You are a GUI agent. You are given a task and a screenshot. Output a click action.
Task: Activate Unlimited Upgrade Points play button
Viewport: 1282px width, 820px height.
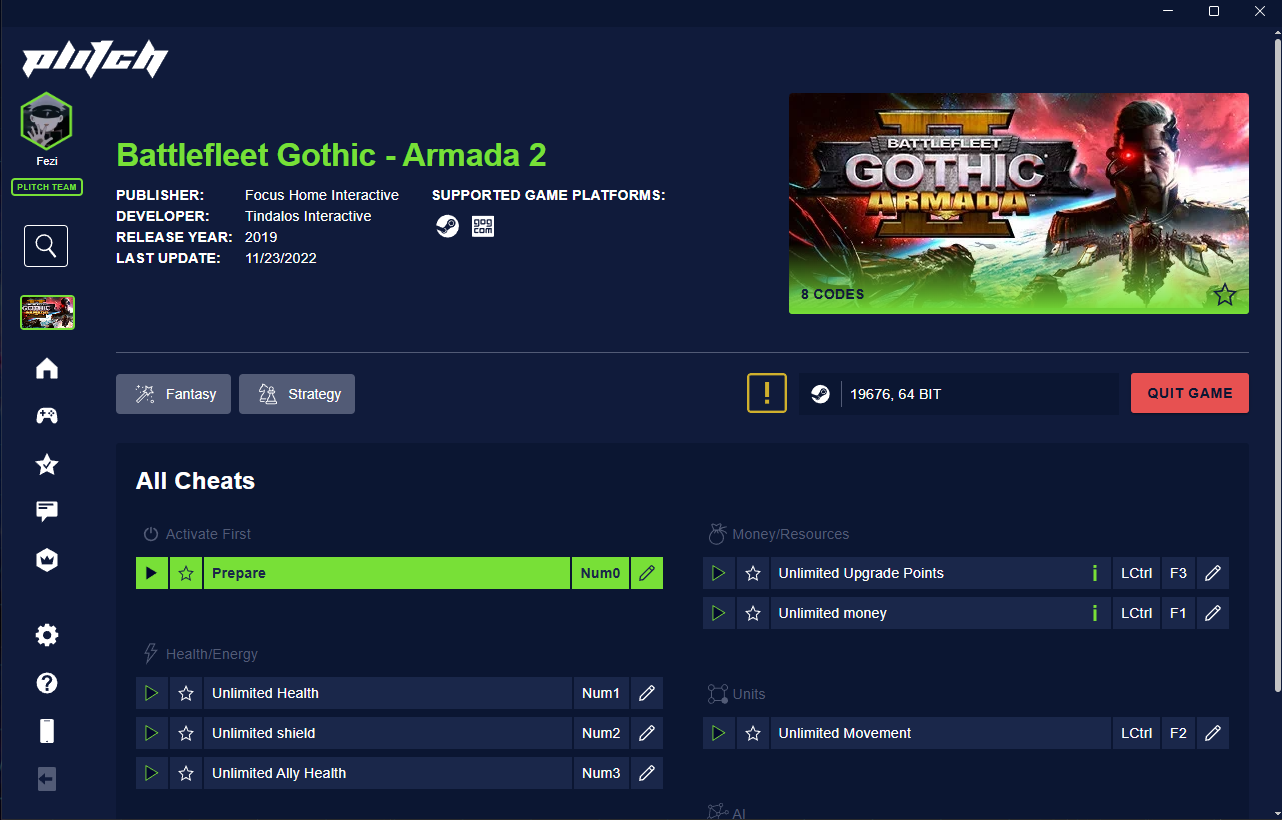pyautogui.click(x=719, y=573)
